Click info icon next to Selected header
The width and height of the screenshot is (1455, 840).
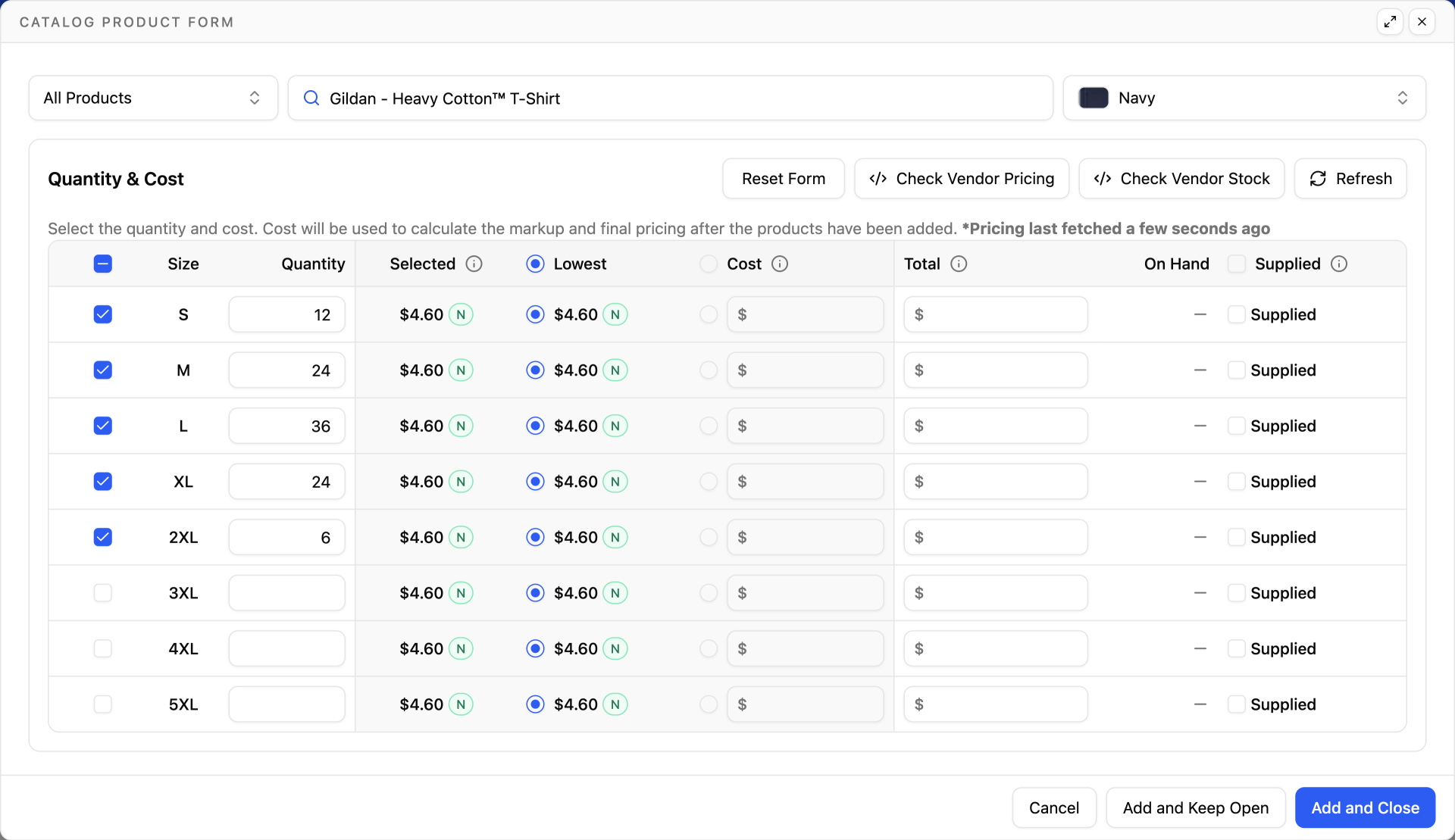(474, 264)
